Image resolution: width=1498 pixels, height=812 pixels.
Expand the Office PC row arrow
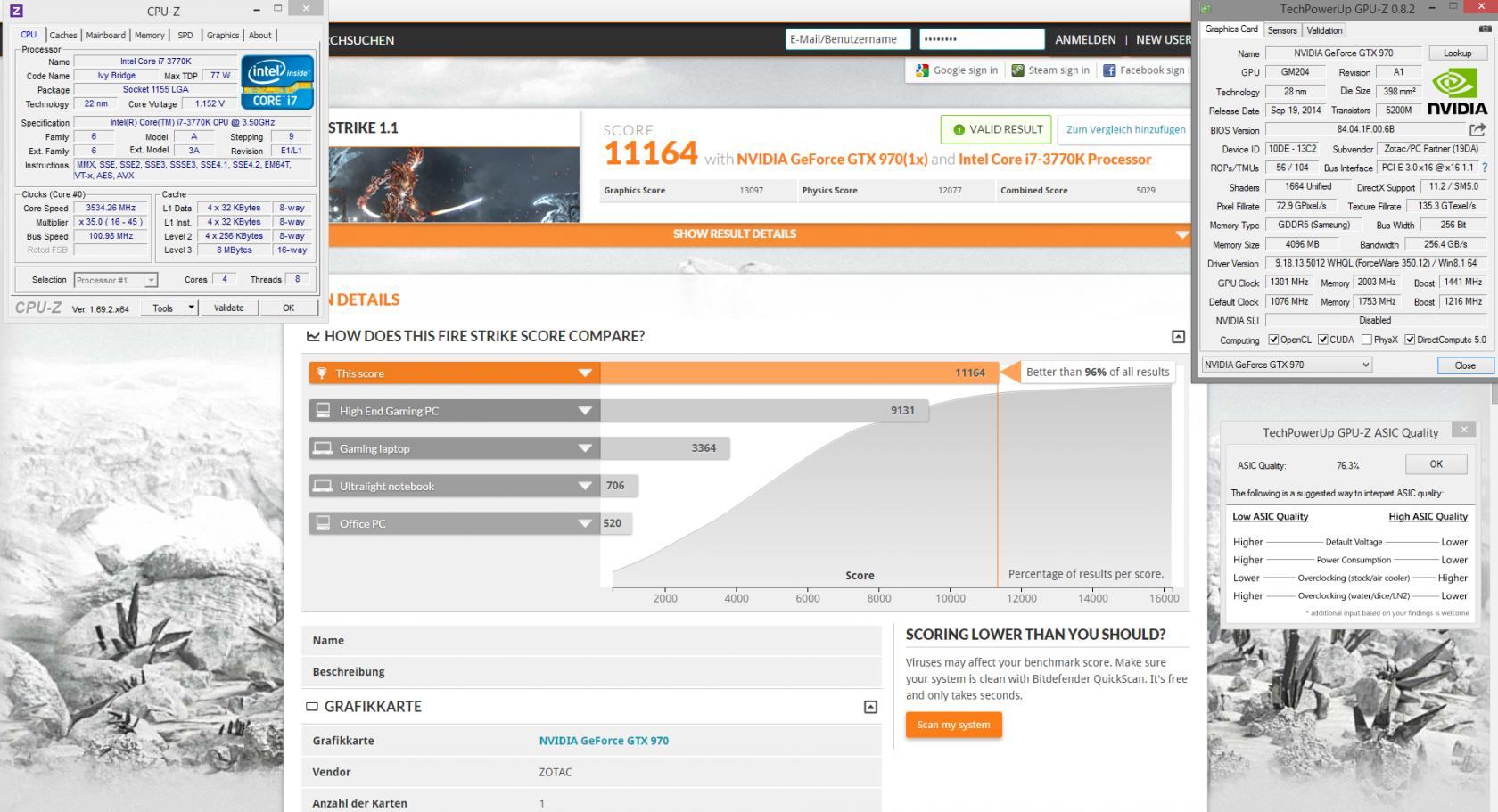585,523
